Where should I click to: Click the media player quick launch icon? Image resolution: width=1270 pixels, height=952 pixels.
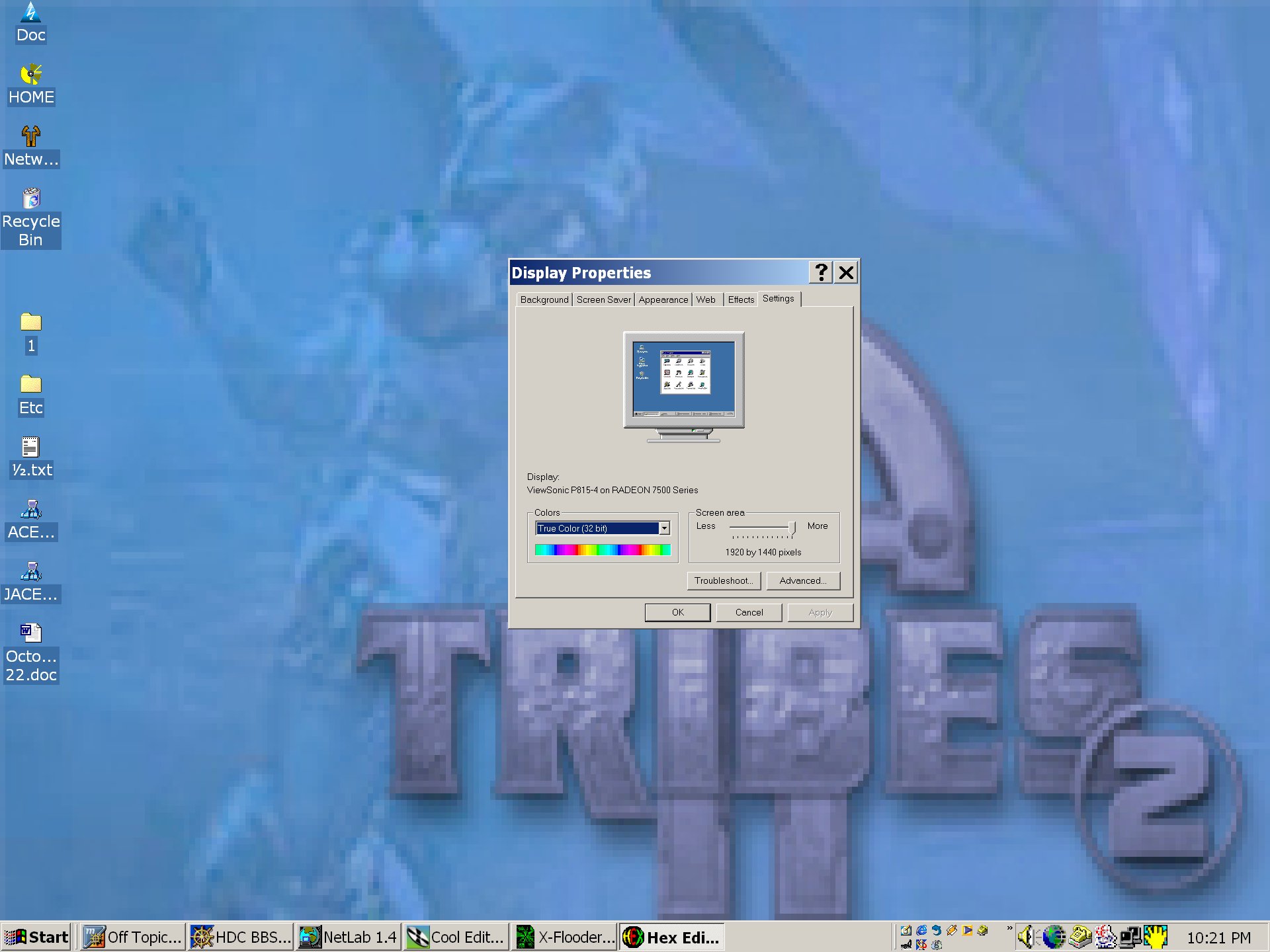pos(967,930)
